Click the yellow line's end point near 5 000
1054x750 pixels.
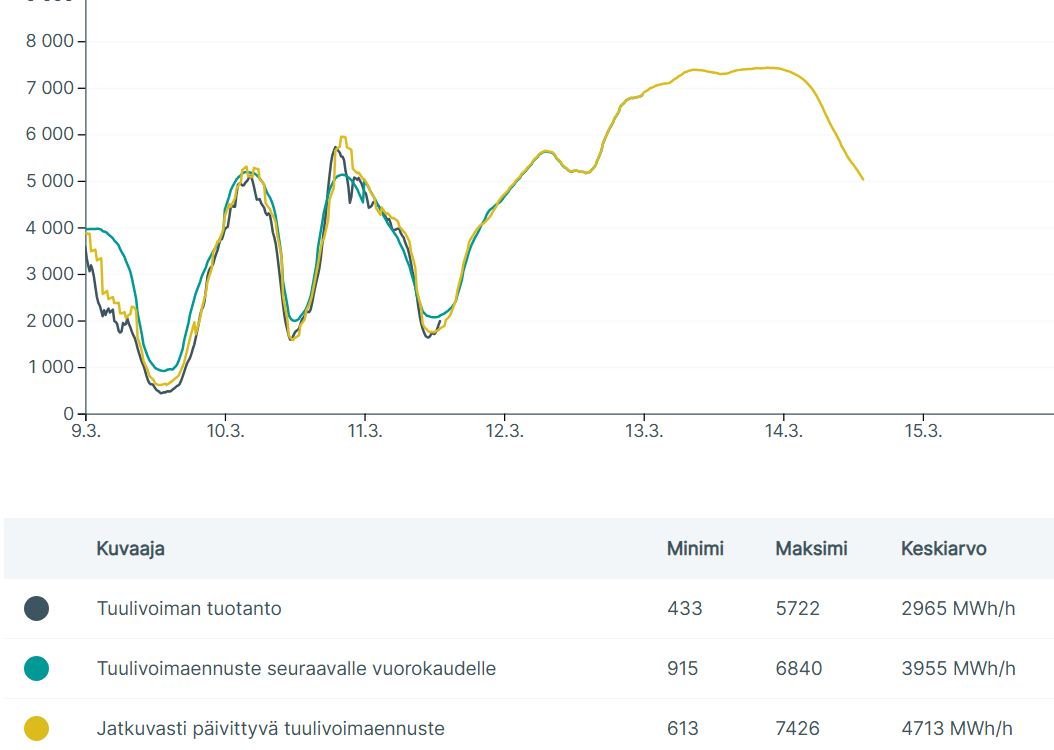tap(863, 179)
